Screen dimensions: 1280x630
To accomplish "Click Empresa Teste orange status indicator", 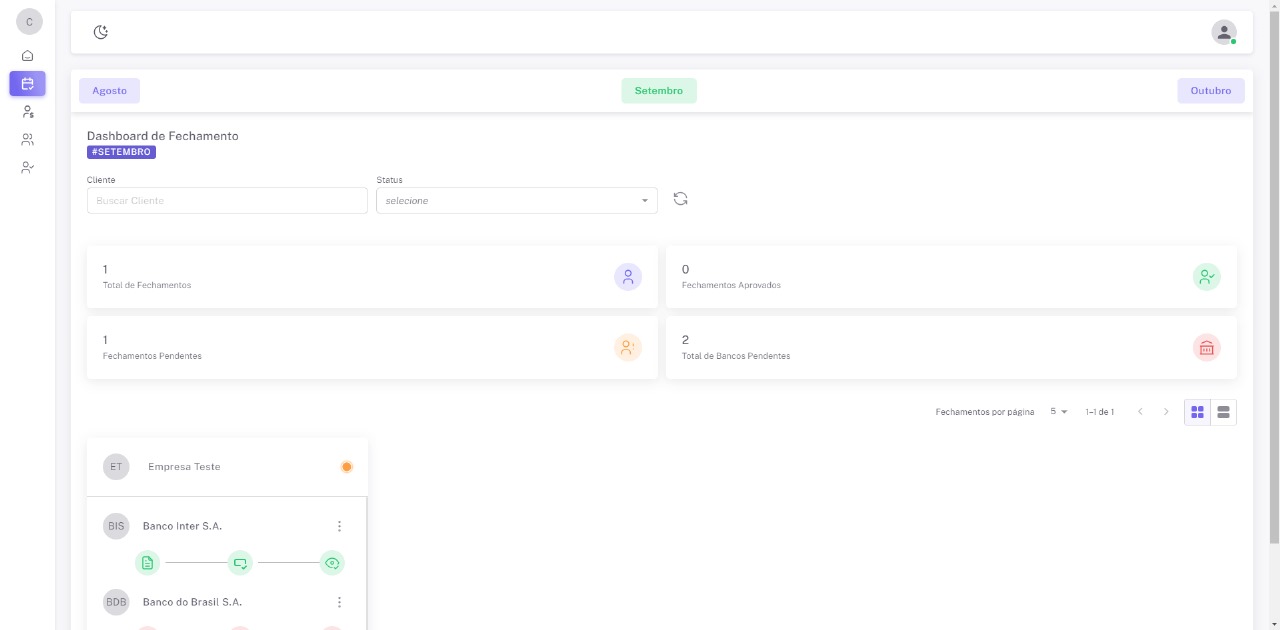I will 347,467.
